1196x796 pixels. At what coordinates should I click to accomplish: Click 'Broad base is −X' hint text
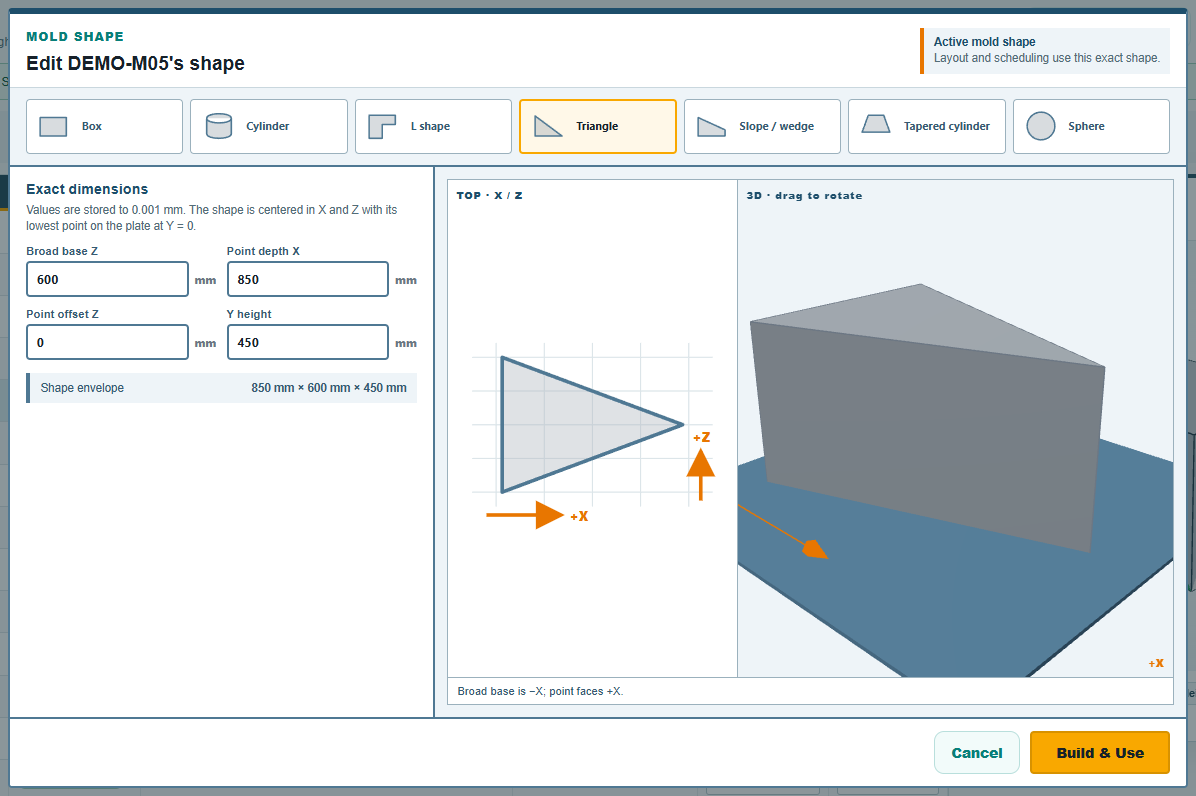click(540, 692)
